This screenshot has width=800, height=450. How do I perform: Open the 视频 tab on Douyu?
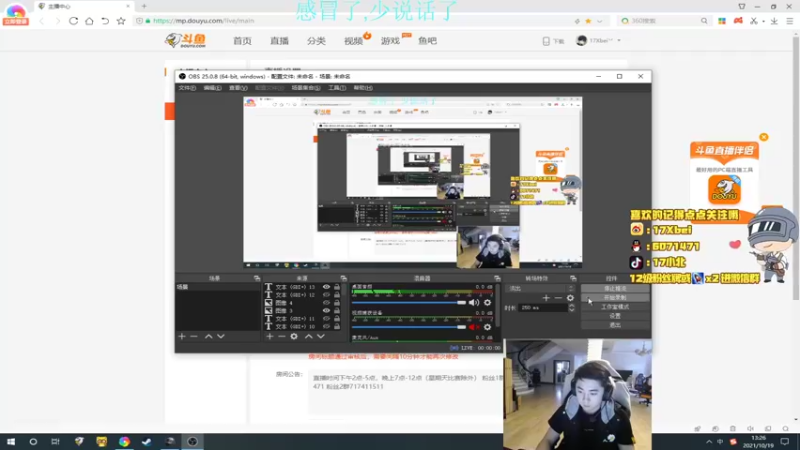(x=353, y=41)
